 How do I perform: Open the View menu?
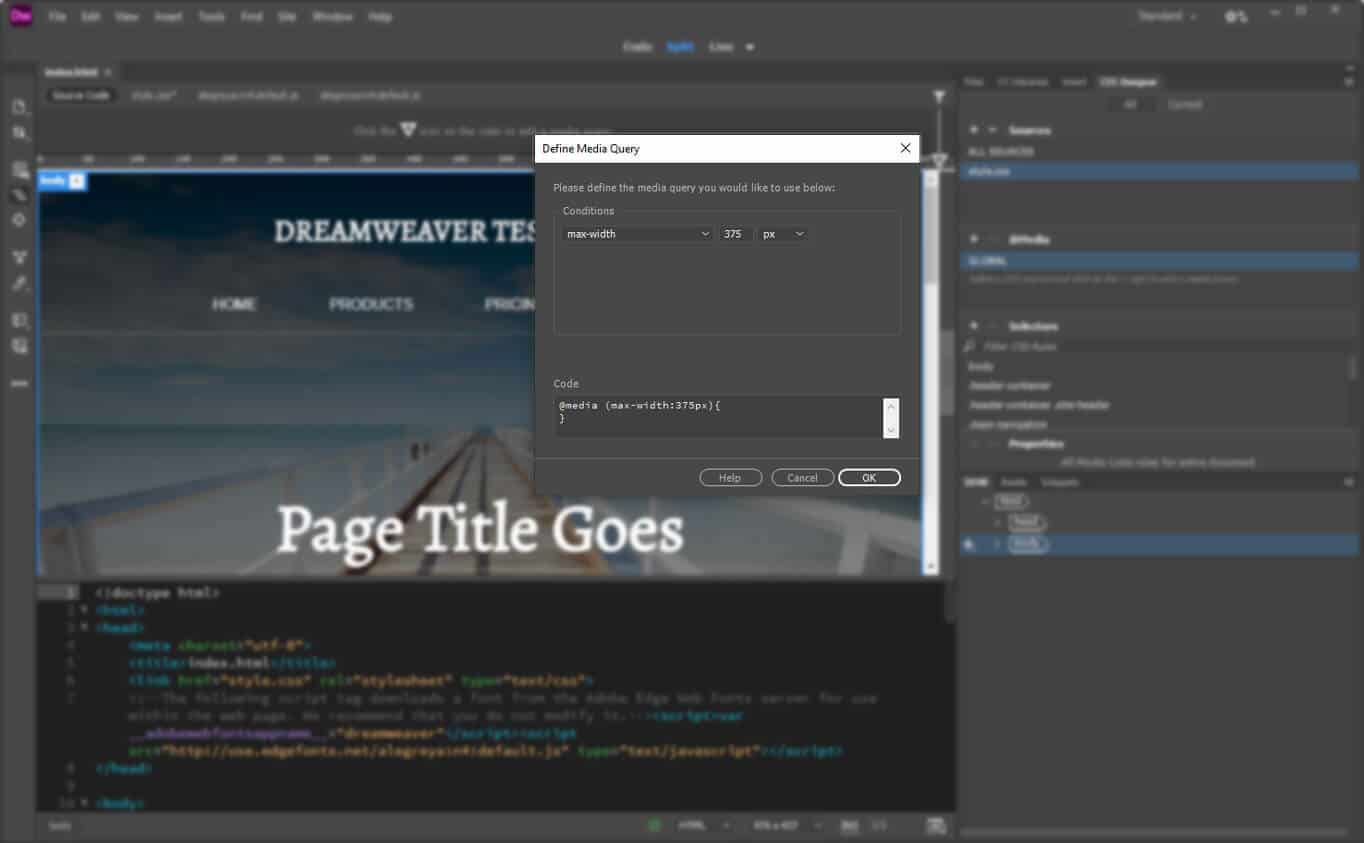click(x=127, y=17)
